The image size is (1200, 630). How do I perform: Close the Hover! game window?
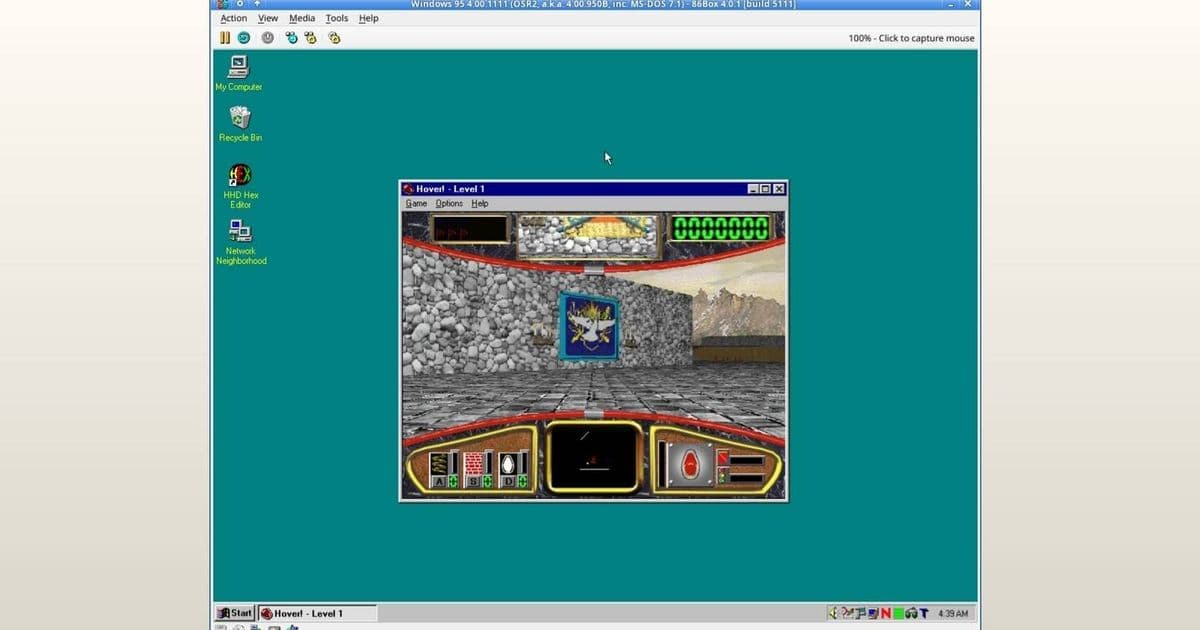779,189
